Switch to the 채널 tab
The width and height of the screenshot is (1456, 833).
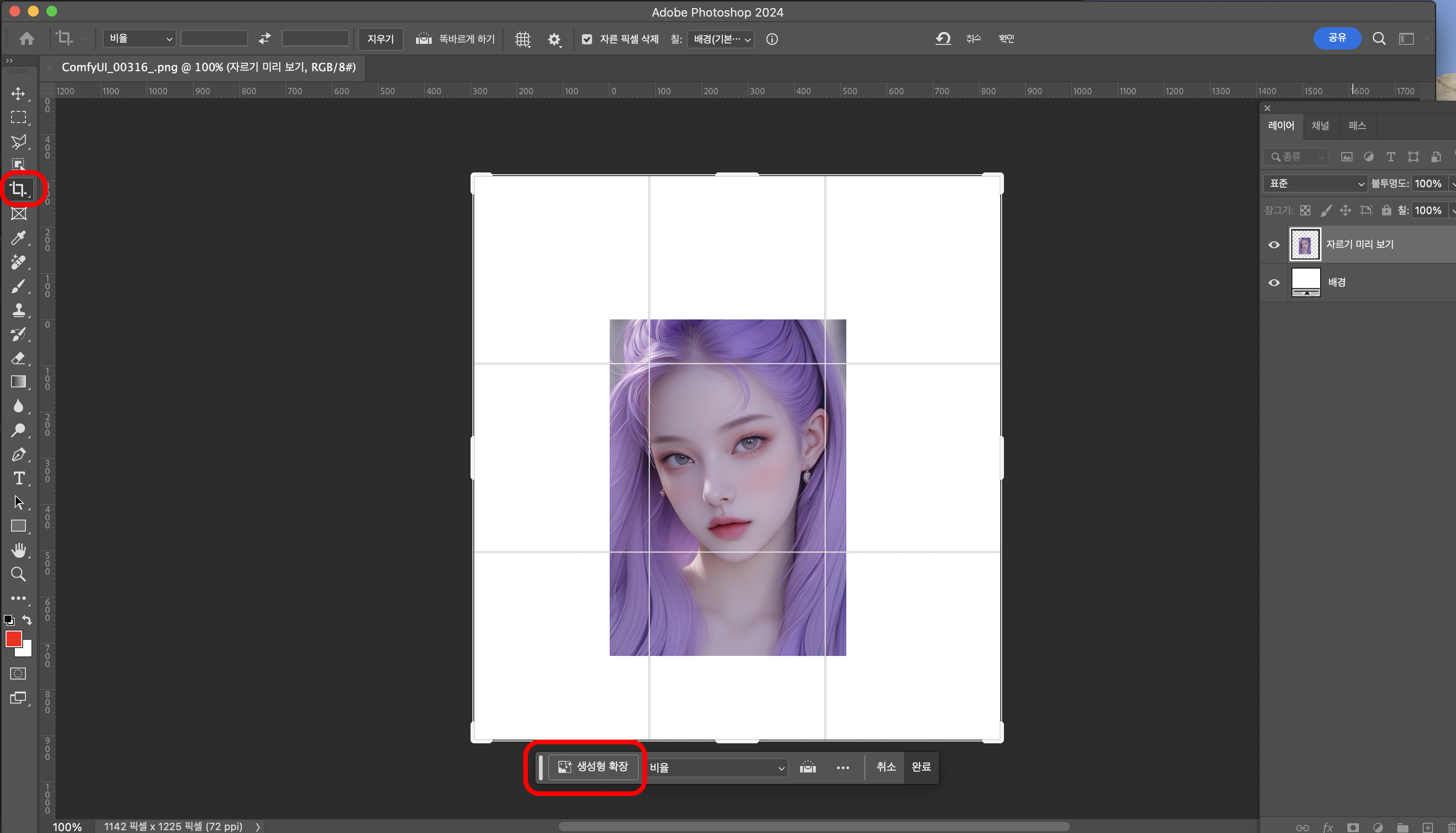tap(1320, 126)
